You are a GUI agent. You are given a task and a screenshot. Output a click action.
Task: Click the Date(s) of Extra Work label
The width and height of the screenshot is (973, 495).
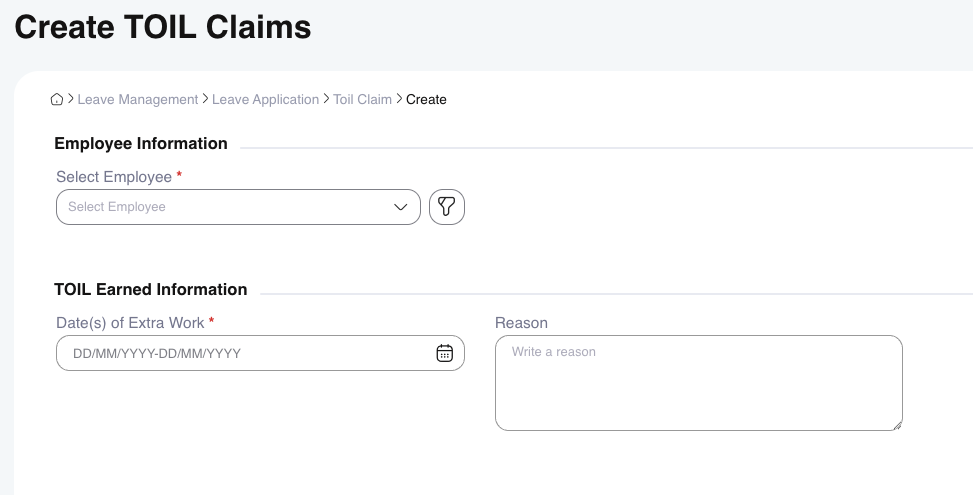(130, 323)
